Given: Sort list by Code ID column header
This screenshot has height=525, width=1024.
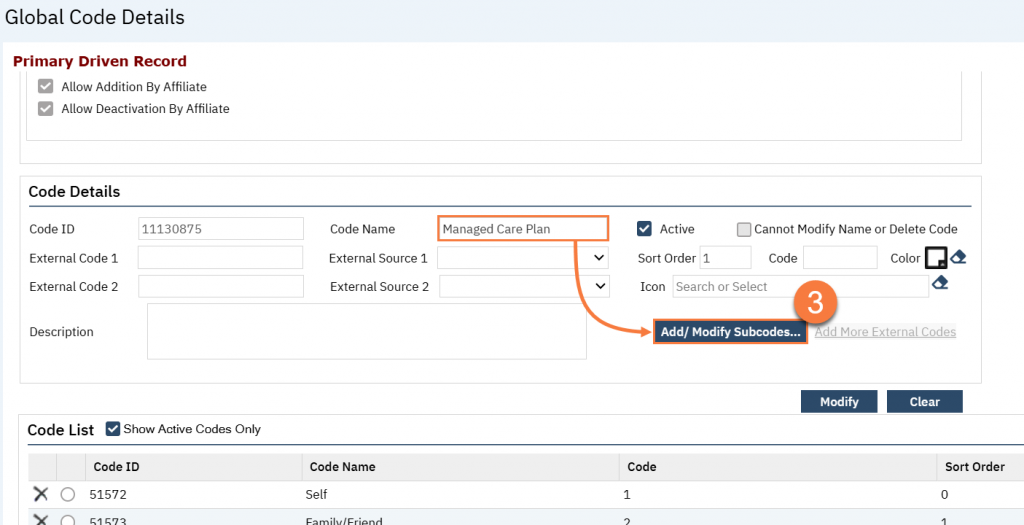Looking at the screenshot, I should pos(116,466).
